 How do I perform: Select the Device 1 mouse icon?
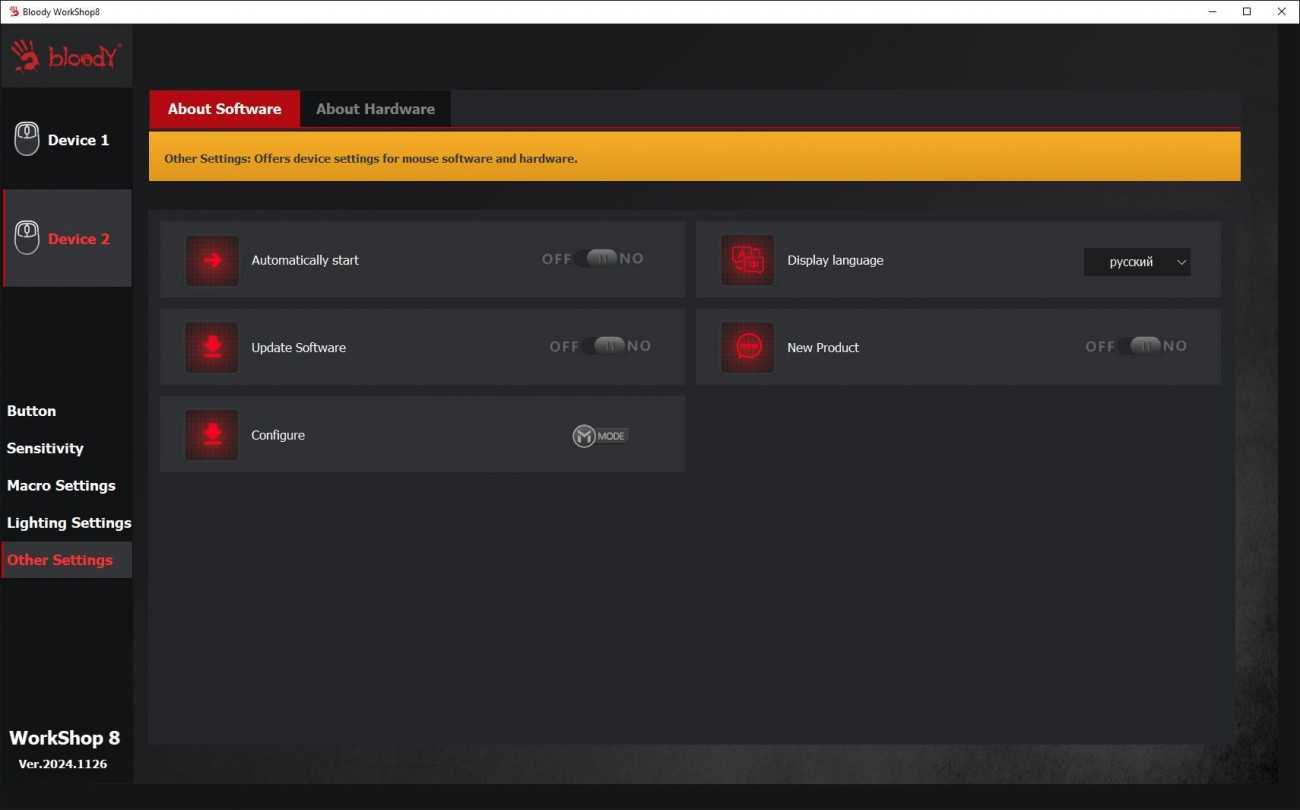click(x=27, y=139)
